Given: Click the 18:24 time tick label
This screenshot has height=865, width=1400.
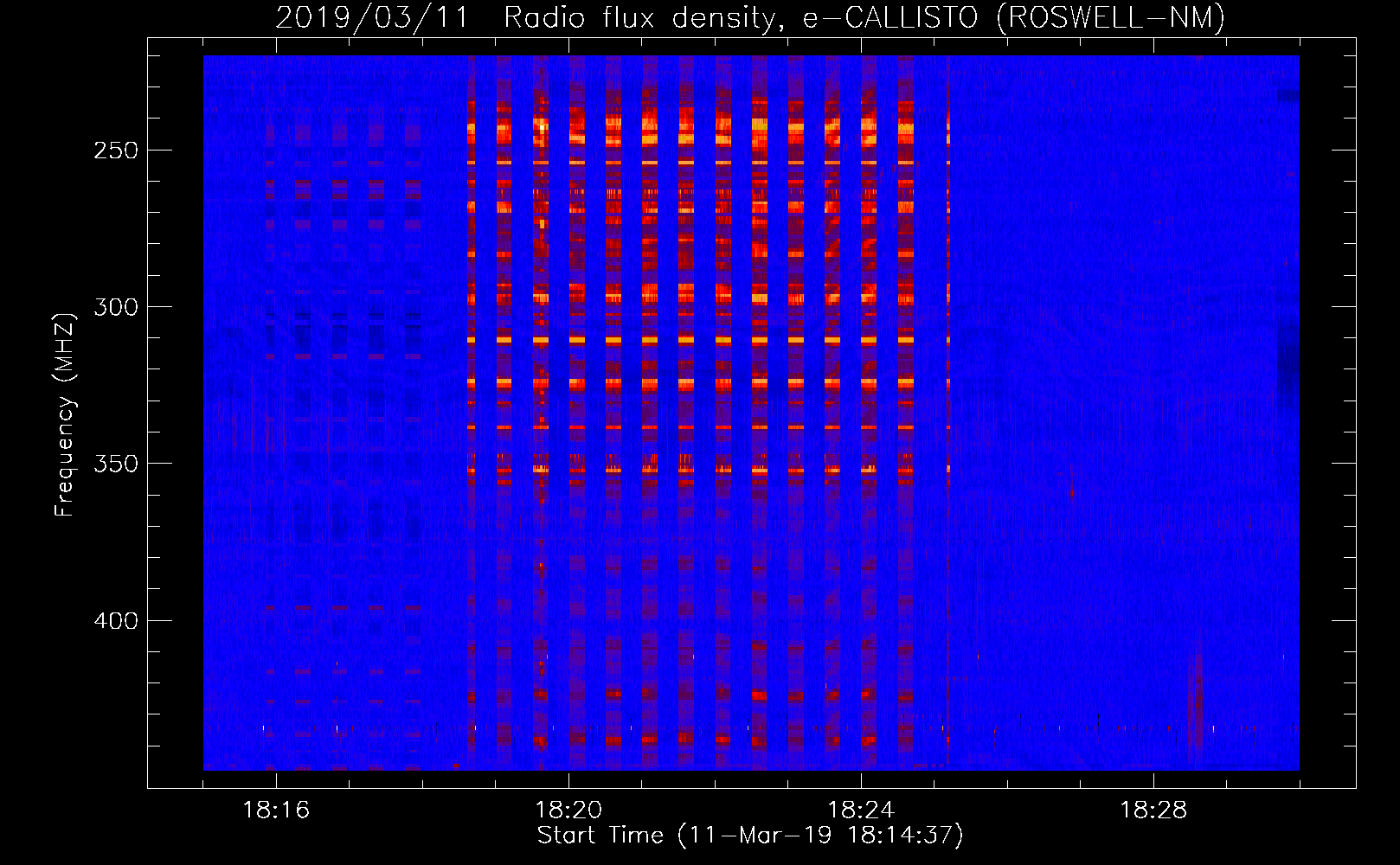Looking at the screenshot, I should click(x=861, y=811).
